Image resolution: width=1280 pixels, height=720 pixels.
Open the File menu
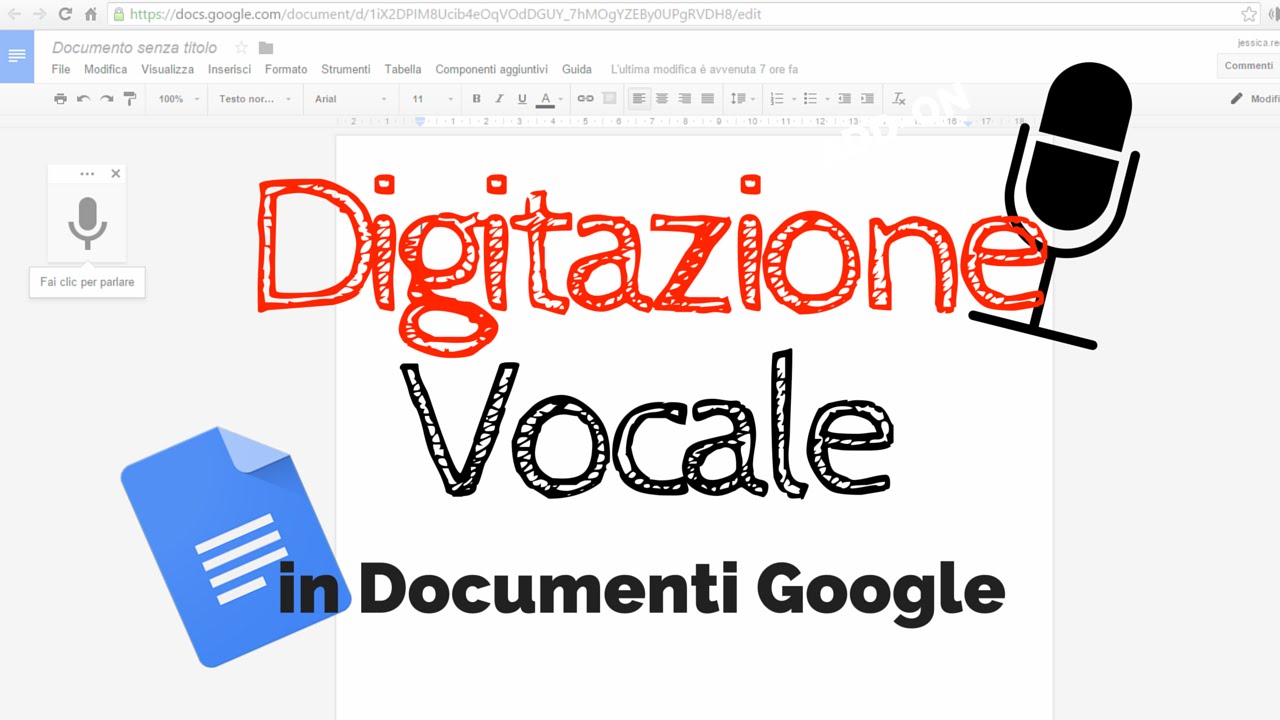(x=61, y=70)
